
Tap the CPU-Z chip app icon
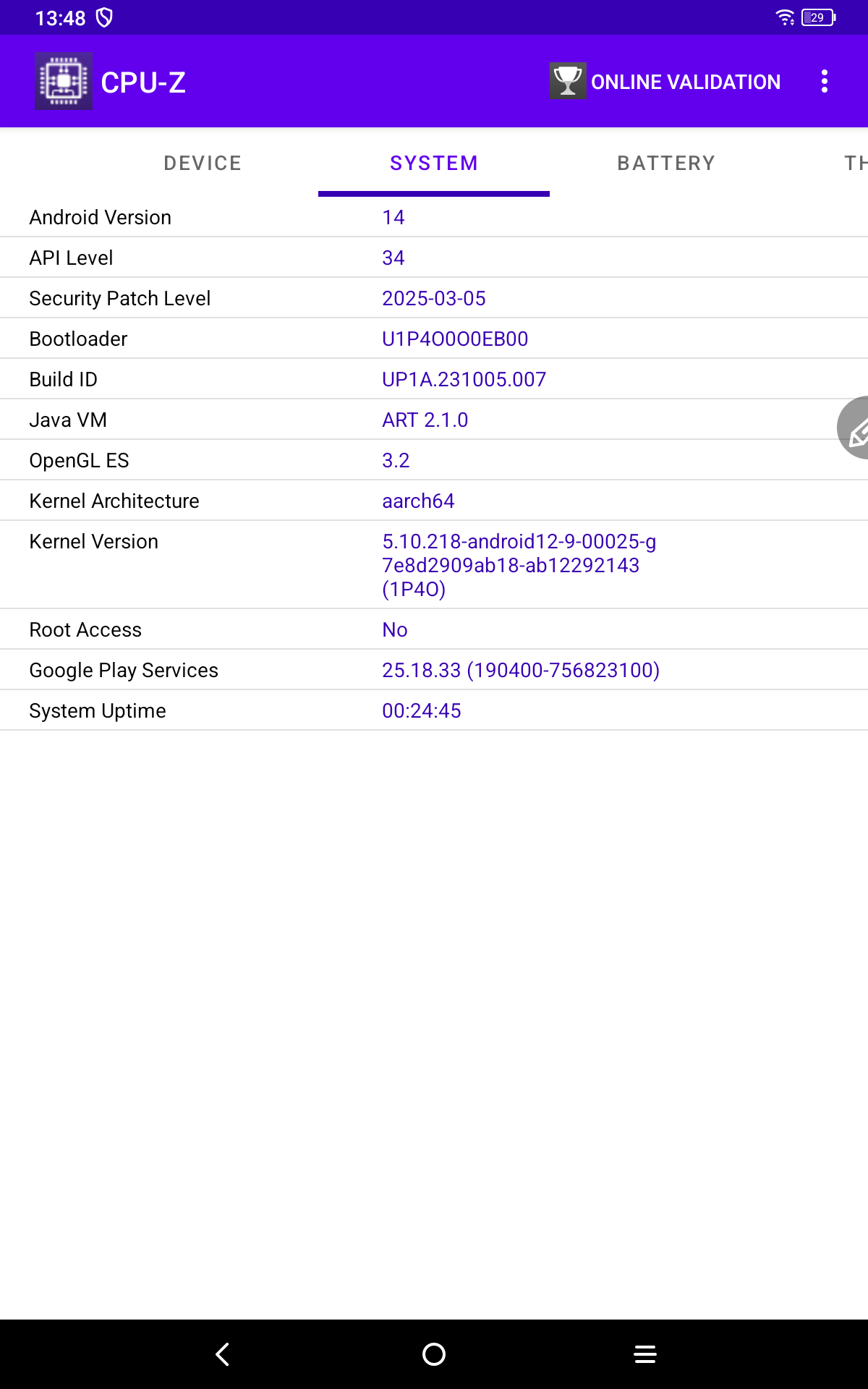64,81
